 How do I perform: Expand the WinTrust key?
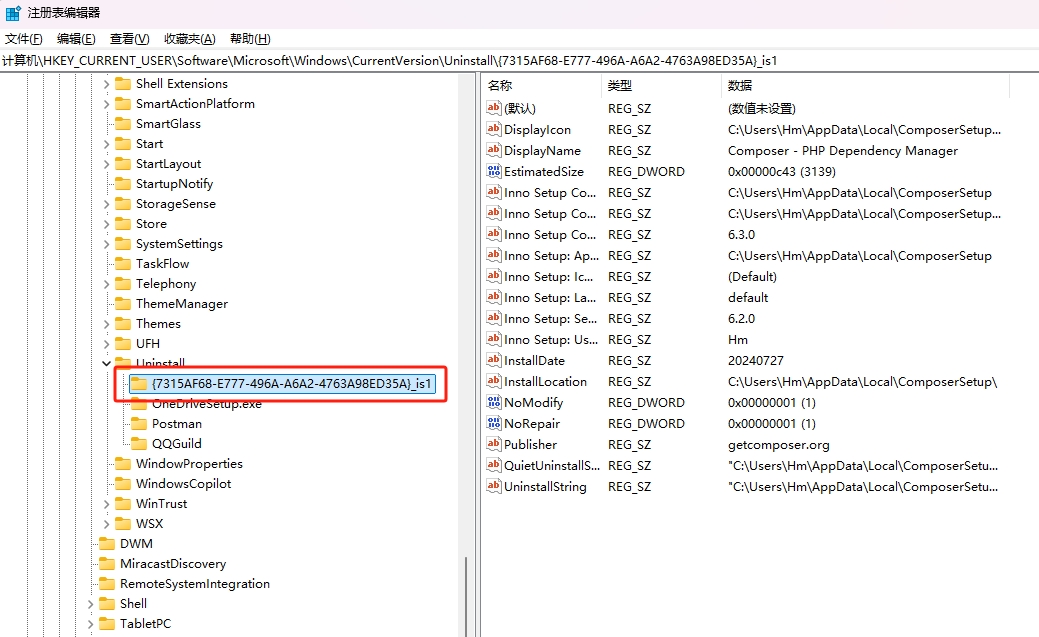pyautogui.click(x=106, y=504)
